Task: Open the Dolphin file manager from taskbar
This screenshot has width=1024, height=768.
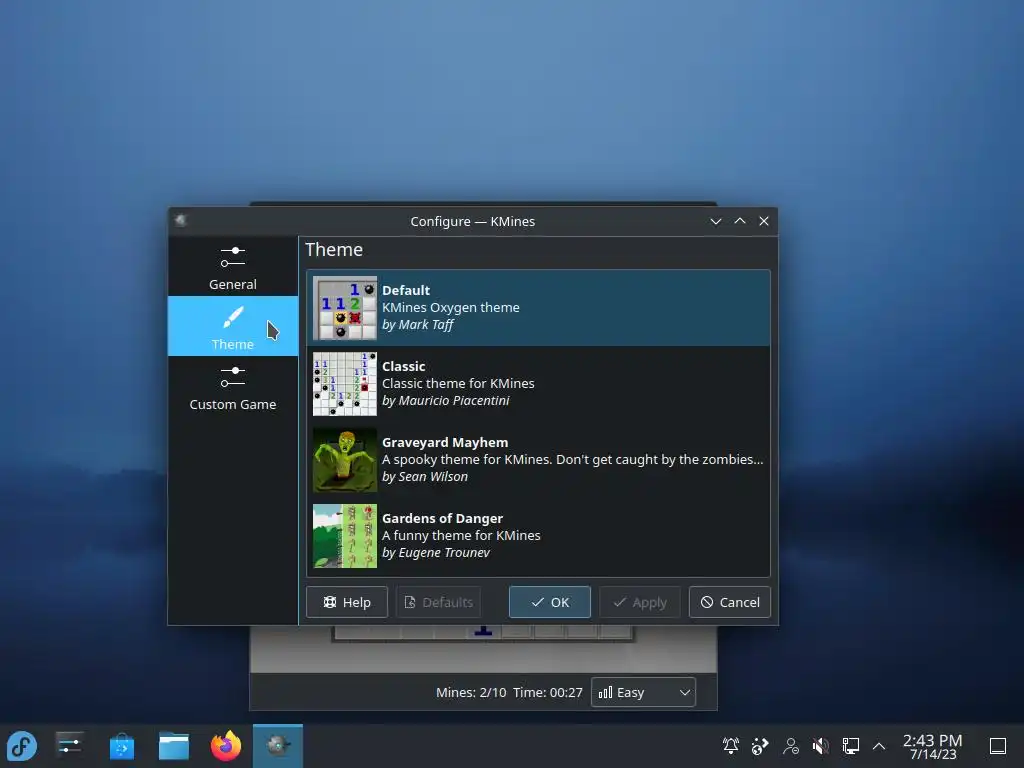Action: click(174, 746)
